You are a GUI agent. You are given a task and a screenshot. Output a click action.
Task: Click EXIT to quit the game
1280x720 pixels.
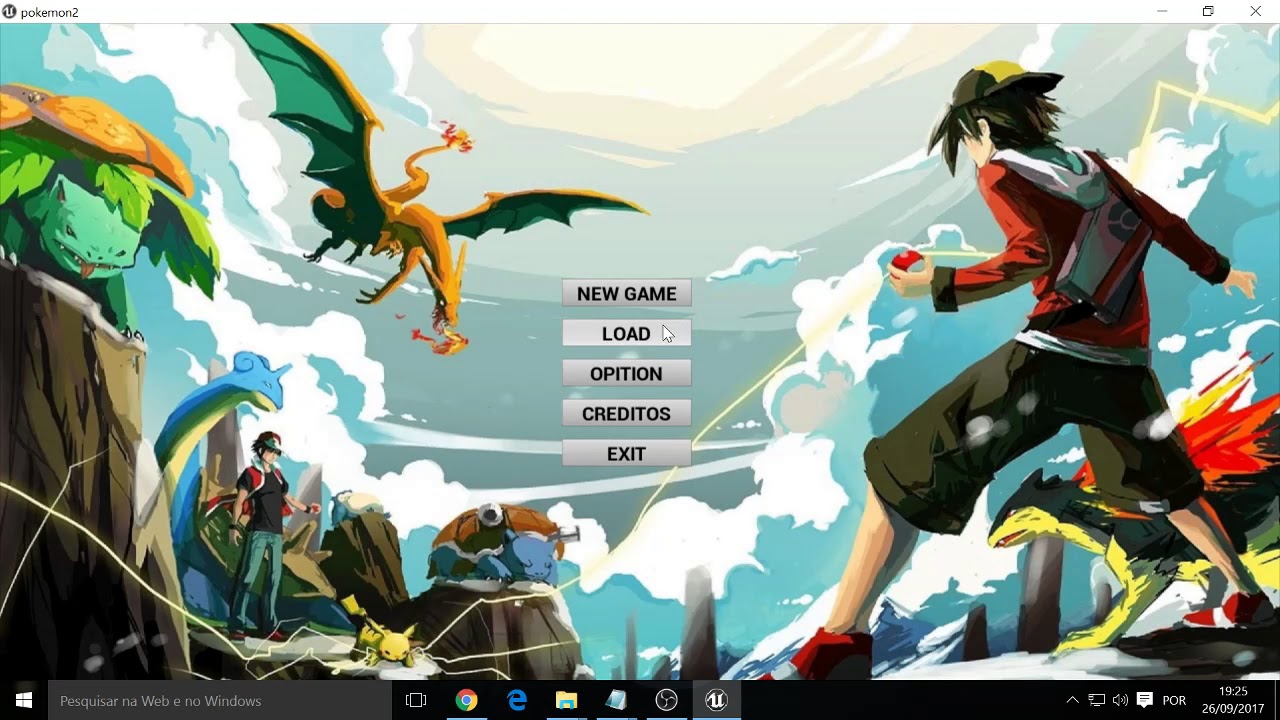coord(627,452)
